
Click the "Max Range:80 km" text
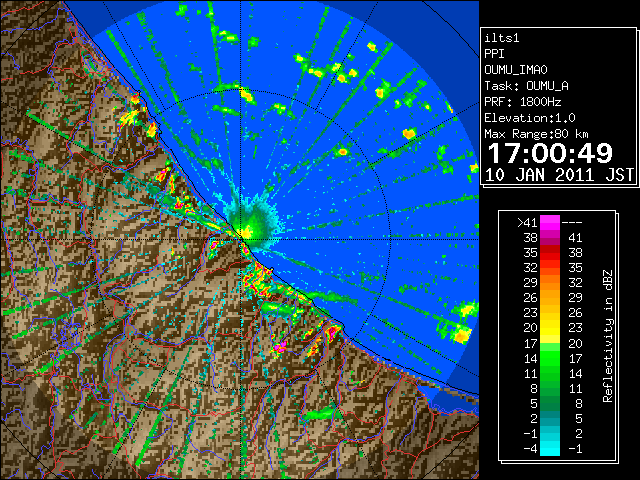click(x=536, y=134)
